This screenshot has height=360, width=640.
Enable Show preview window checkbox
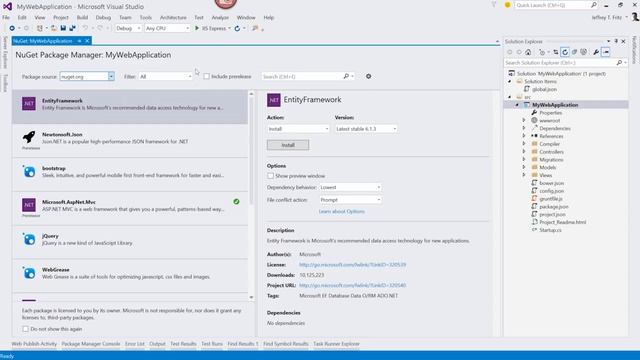click(x=271, y=176)
